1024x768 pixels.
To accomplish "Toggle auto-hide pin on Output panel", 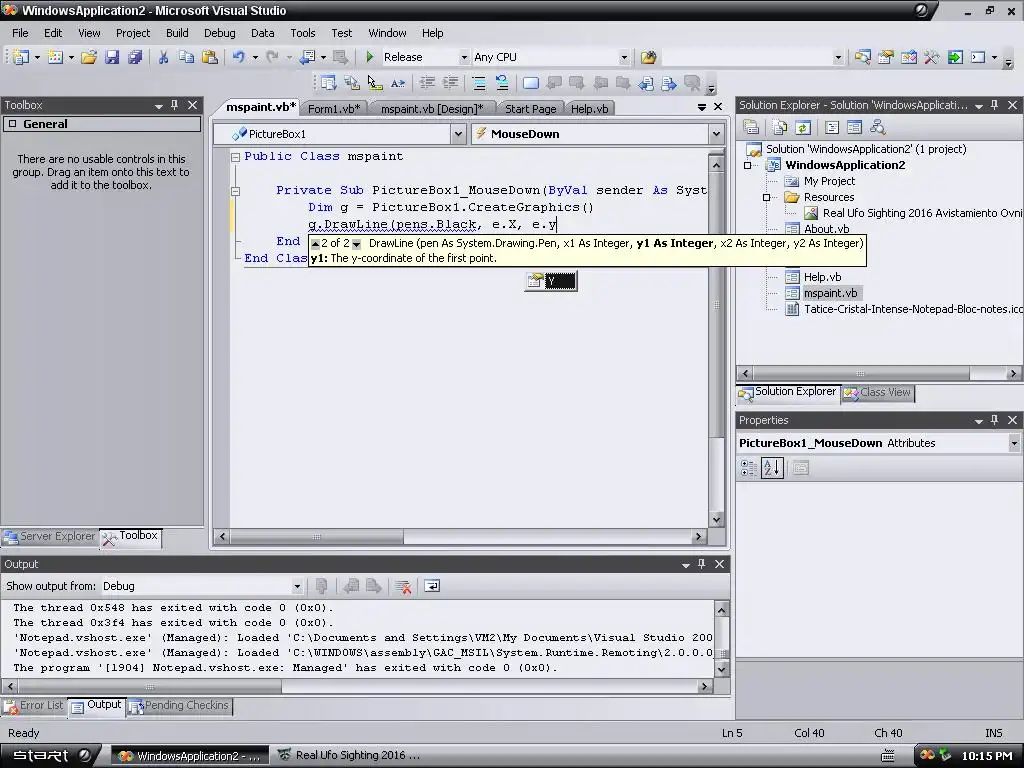I will click(x=701, y=564).
